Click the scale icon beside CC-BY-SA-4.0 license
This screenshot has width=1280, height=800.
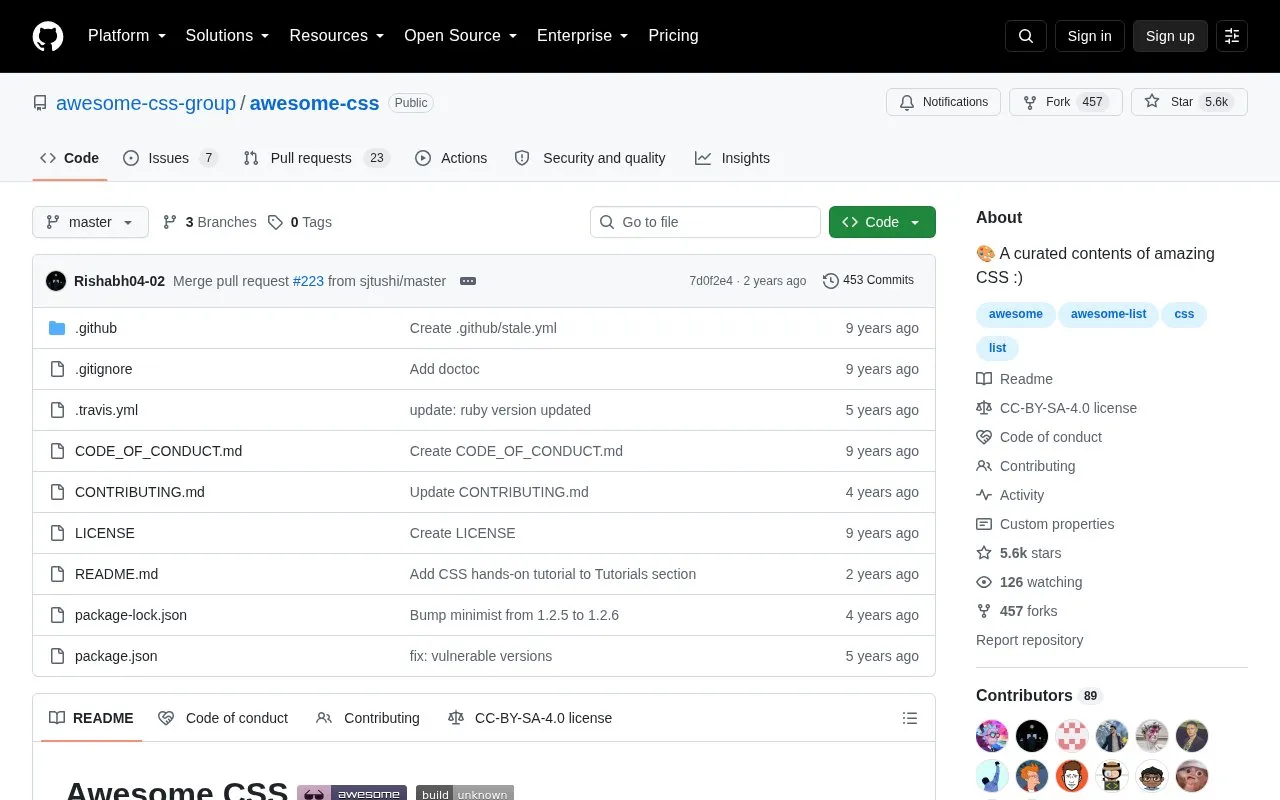(x=984, y=408)
